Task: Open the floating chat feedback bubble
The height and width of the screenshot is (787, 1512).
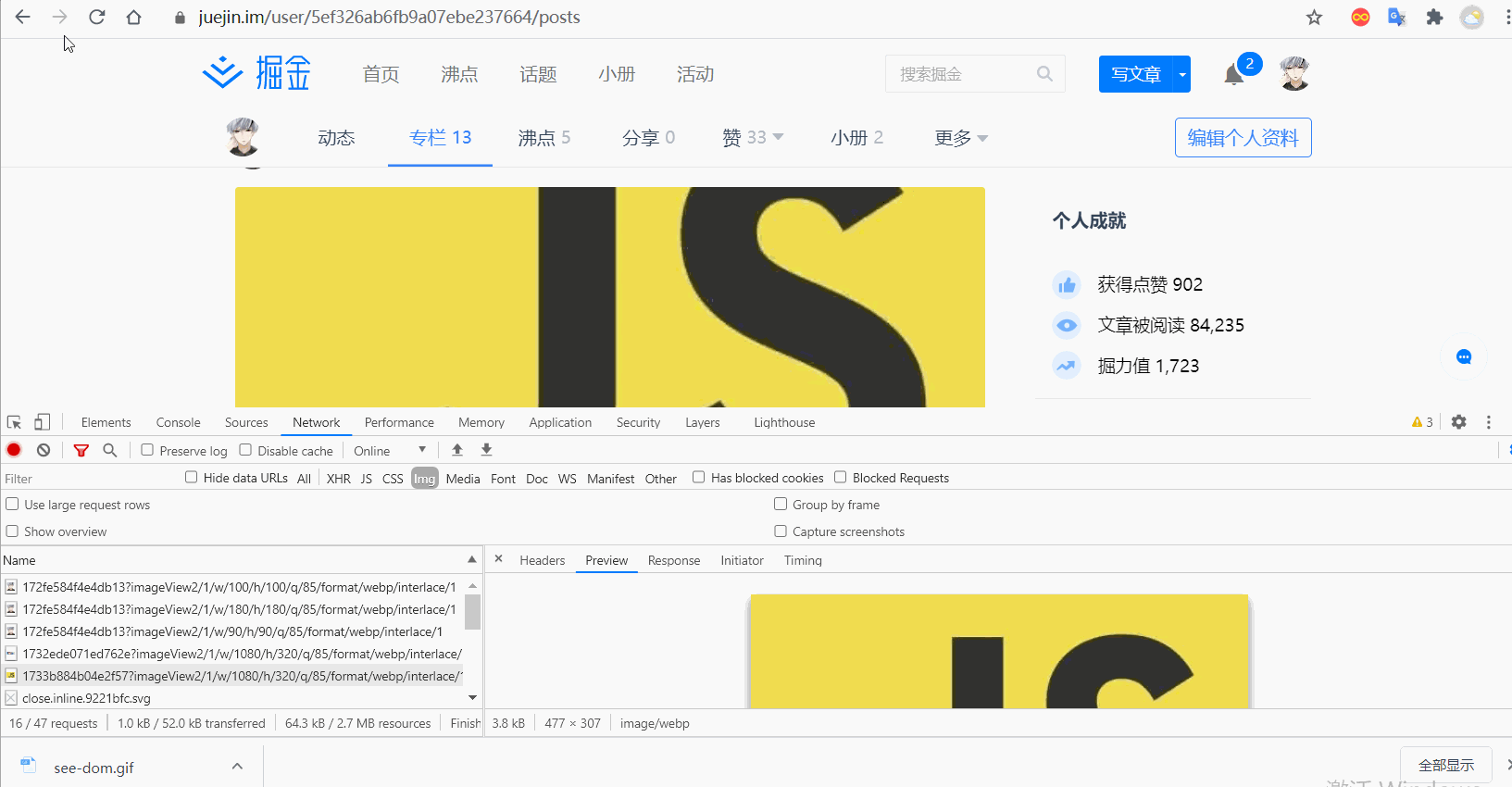Action: point(1464,357)
